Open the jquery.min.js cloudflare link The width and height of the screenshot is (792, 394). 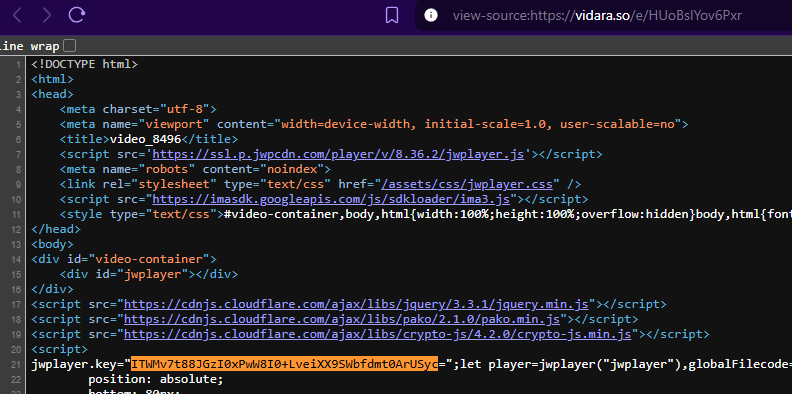[x=356, y=305]
